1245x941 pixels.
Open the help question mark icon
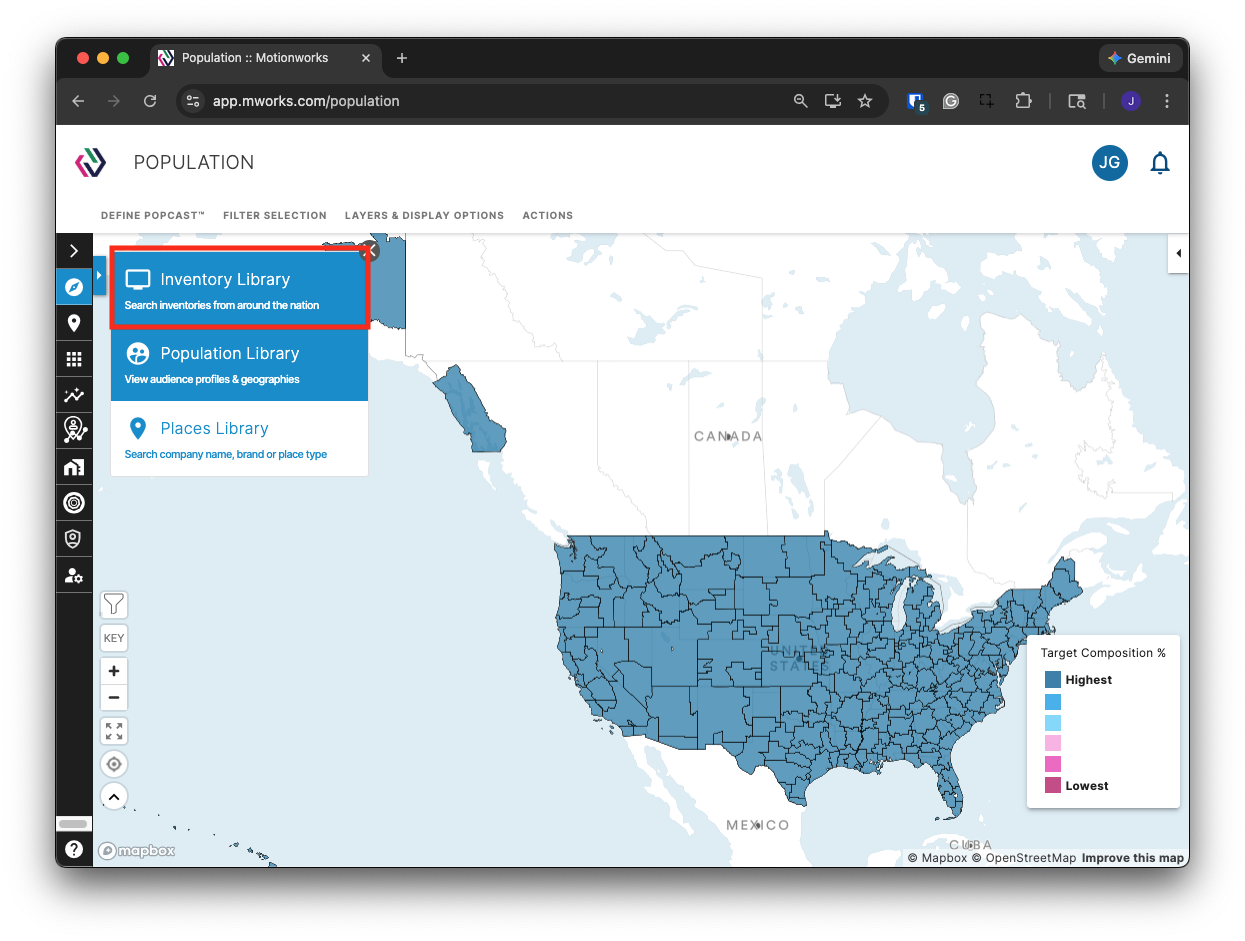click(x=74, y=849)
